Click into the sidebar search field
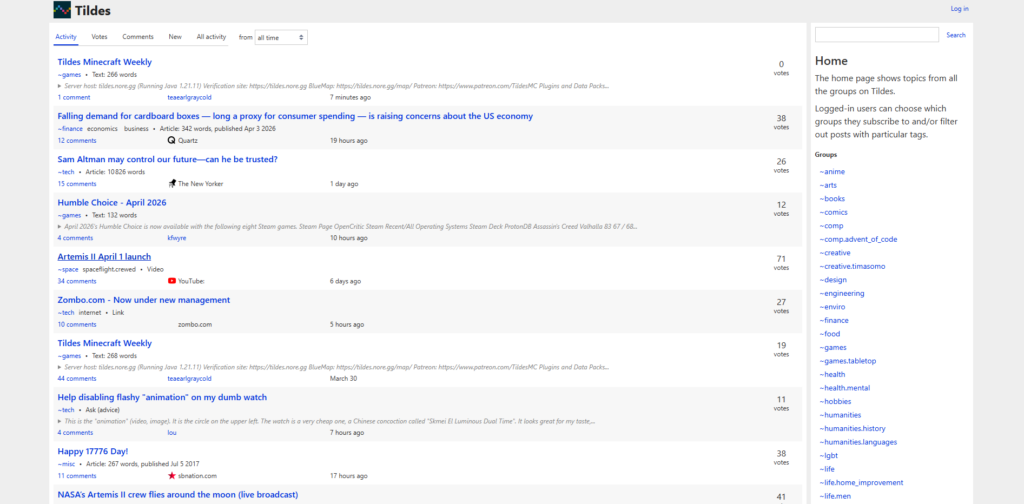Viewport: 1024px width, 504px height. point(876,35)
